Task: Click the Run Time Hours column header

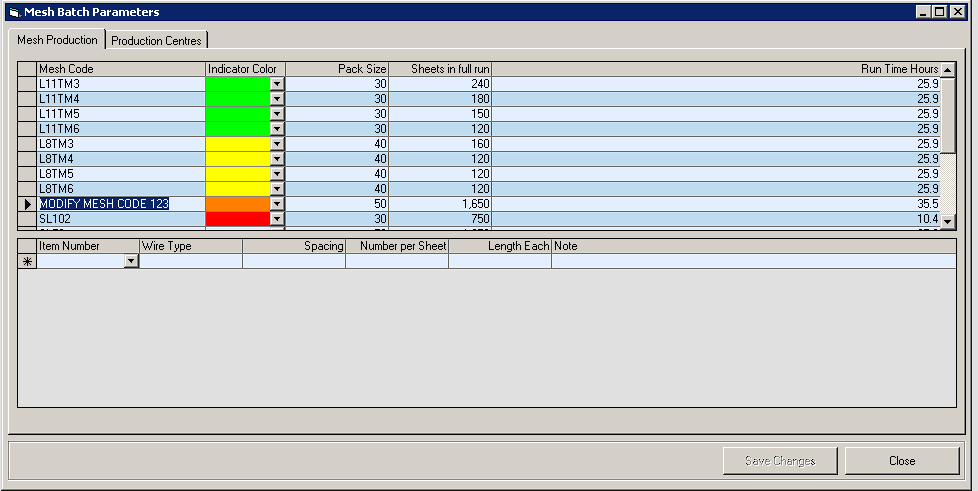Action: point(716,69)
